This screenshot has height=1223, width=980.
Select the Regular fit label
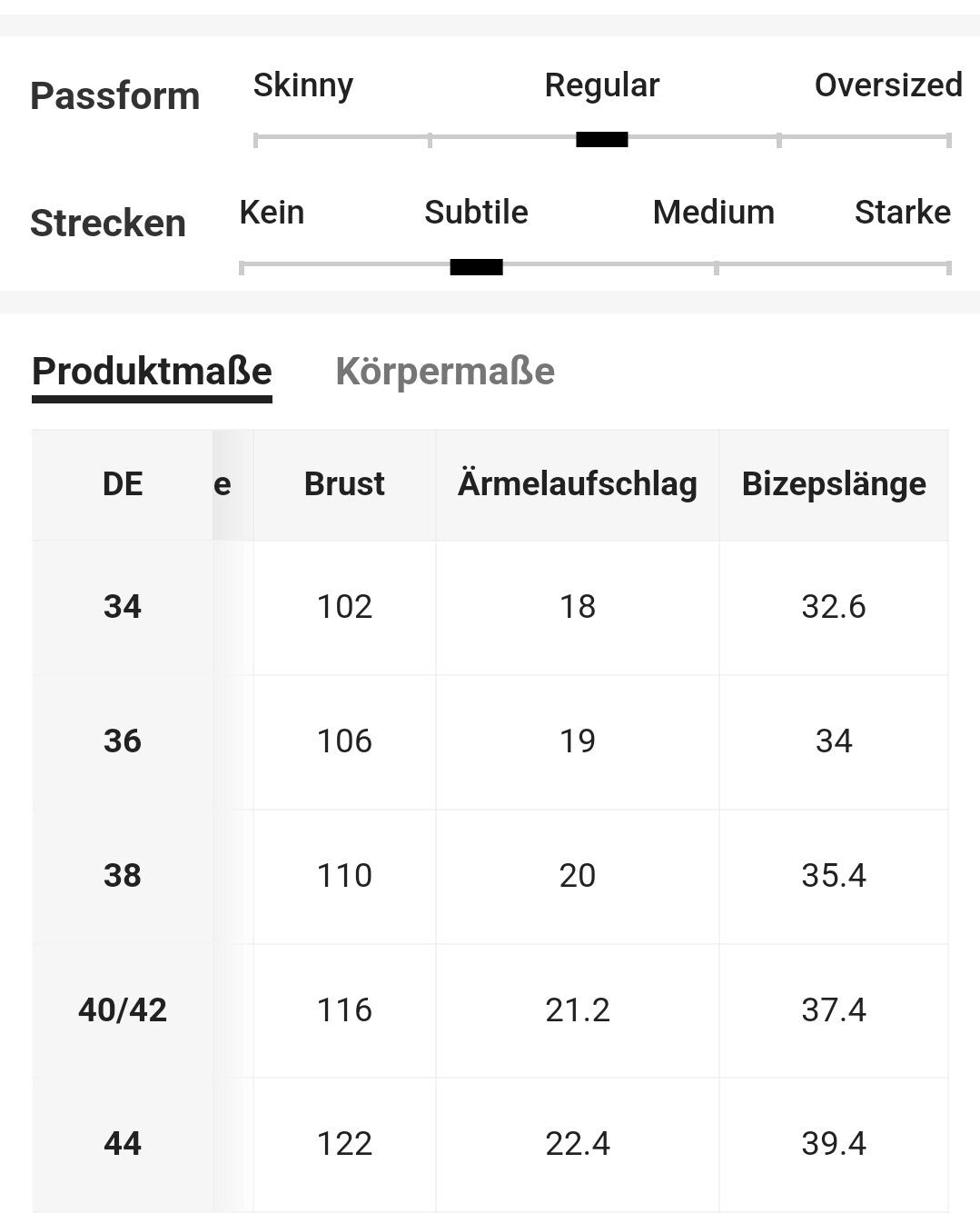[x=601, y=85]
